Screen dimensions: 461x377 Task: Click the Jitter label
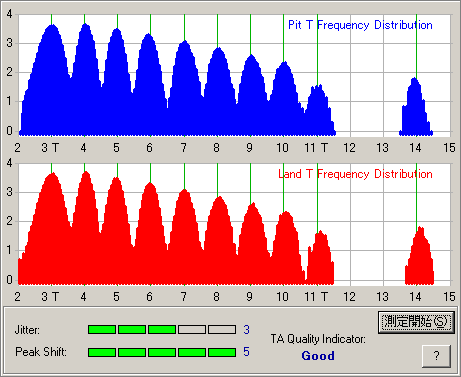coord(27,330)
